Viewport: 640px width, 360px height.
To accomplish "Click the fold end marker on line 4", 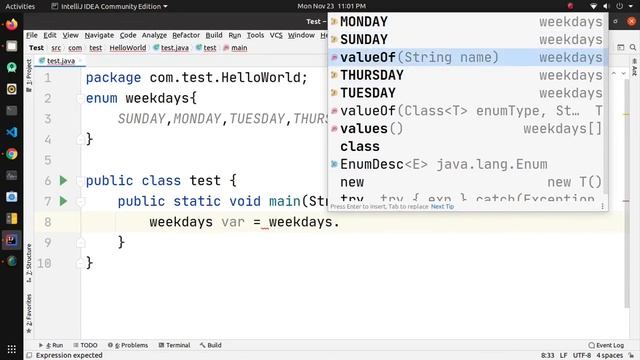I will click(x=80, y=140).
